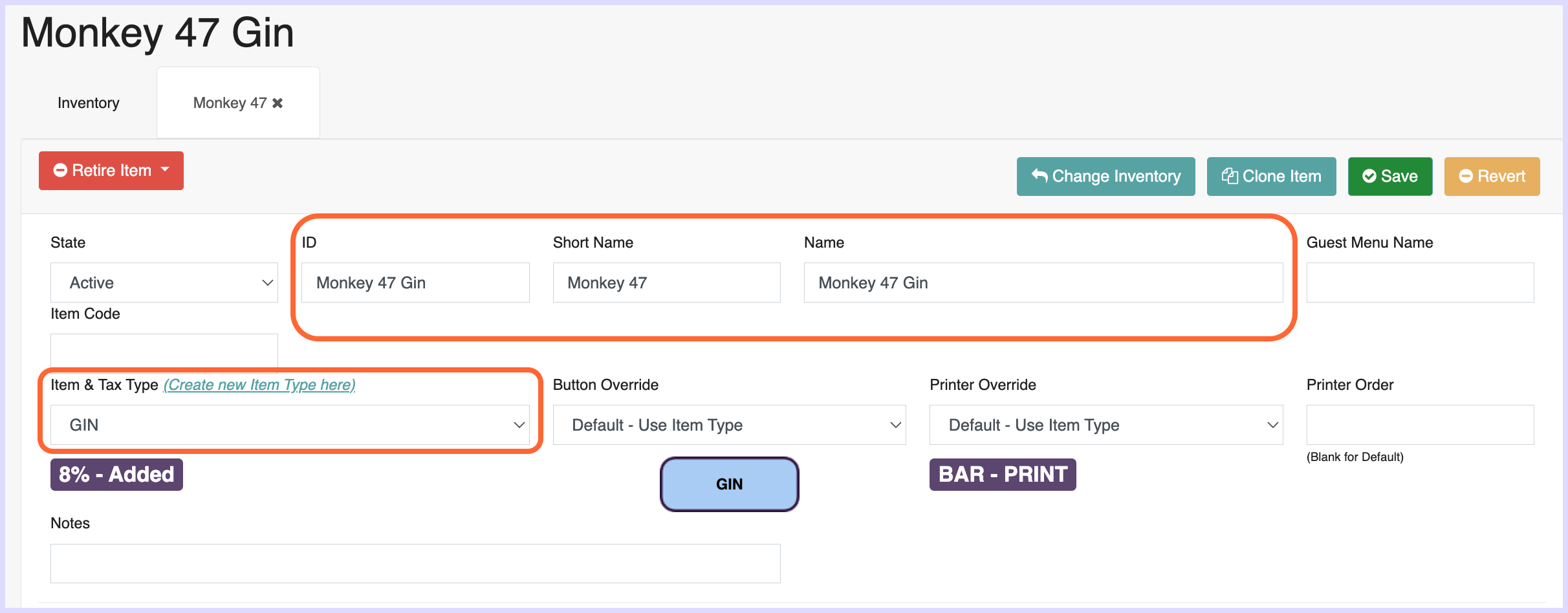Click the Notes text box
The height and width of the screenshot is (613, 1568).
point(415,563)
